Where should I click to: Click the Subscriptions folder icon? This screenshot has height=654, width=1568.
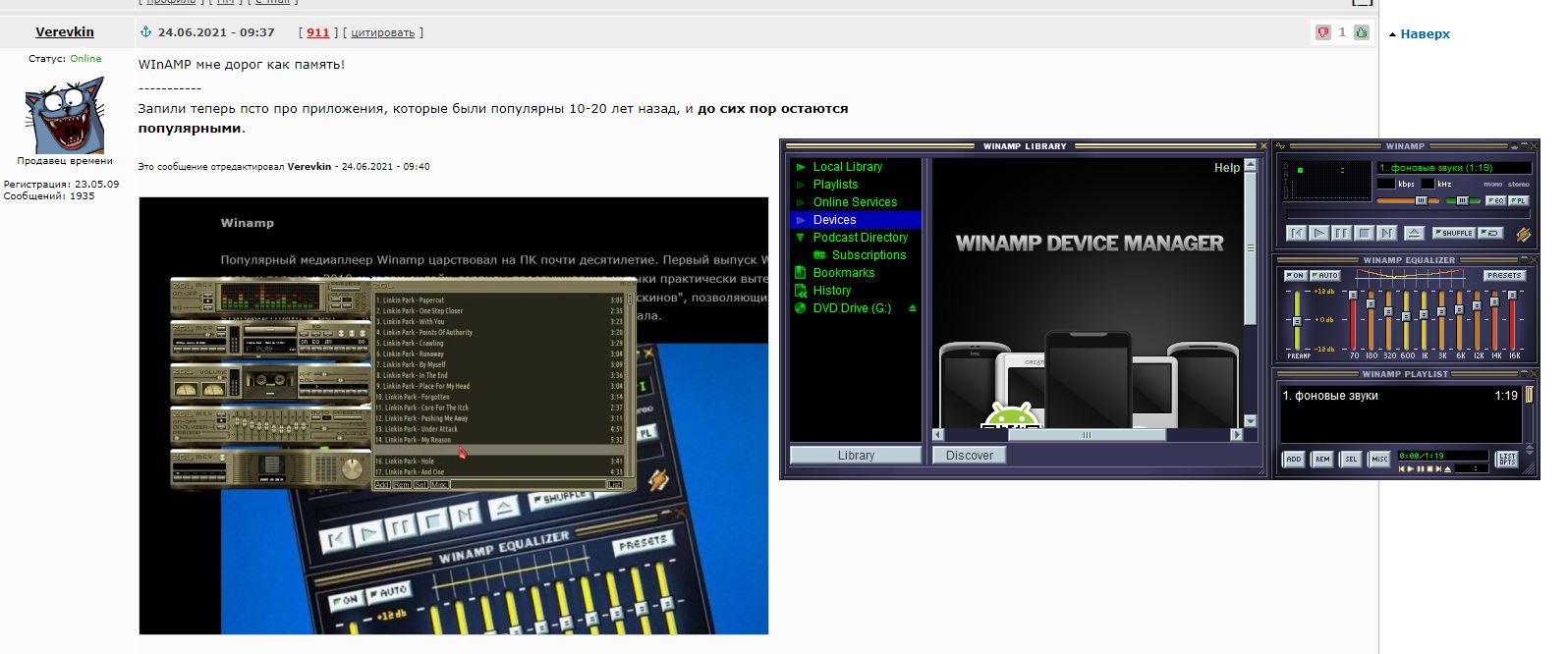pos(819,255)
